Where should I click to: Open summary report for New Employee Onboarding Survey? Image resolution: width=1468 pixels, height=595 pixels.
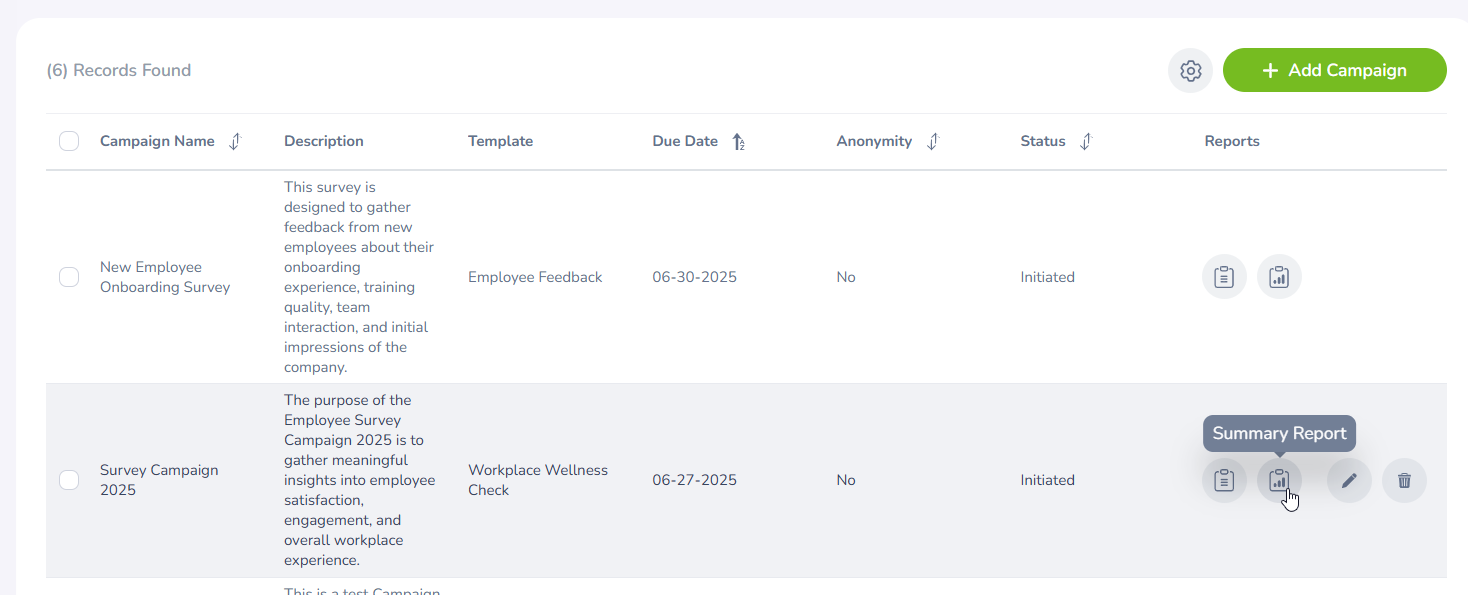(x=1279, y=277)
